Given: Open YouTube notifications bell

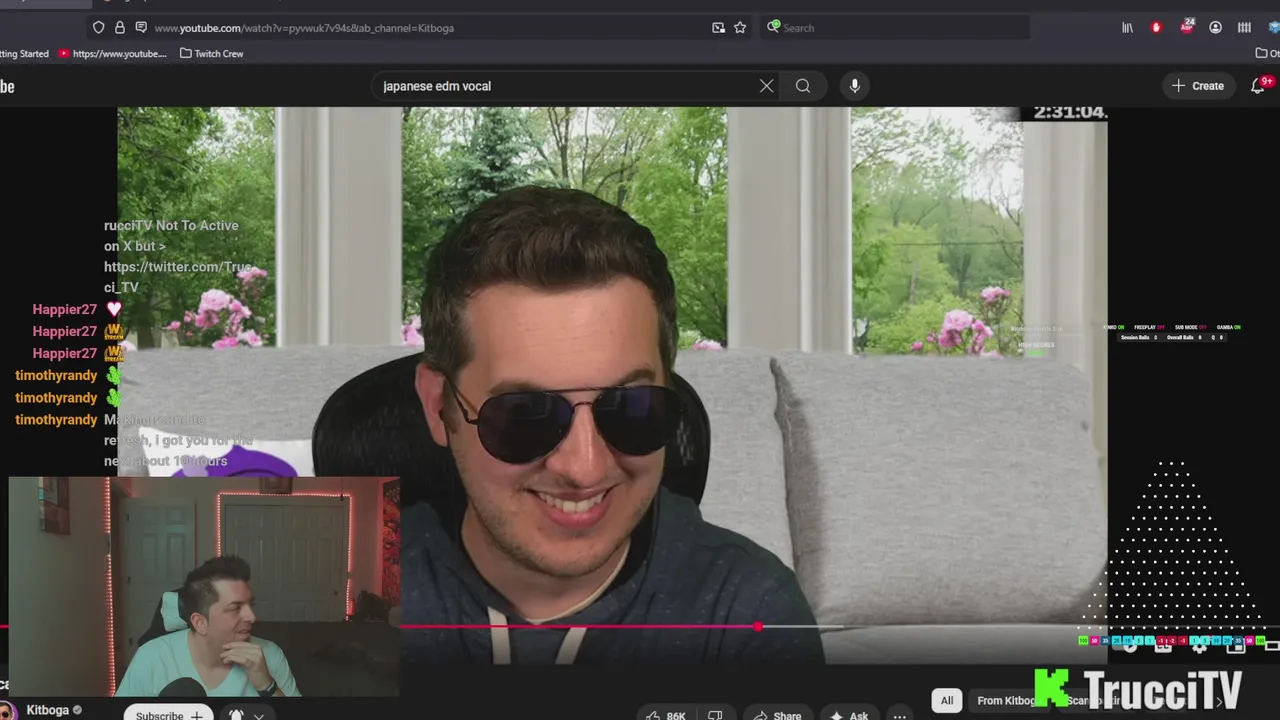Looking at the screenshot, I should point(1258,86).
